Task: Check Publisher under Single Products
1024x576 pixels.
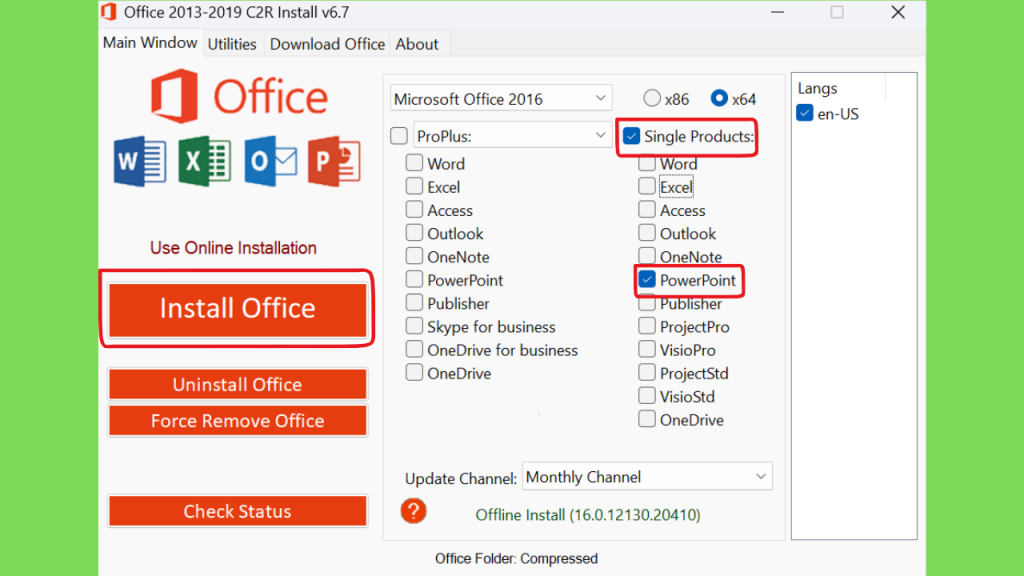Action: [x=647, y=303]
